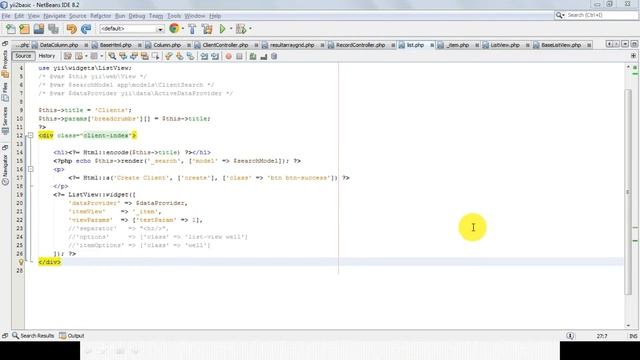Click the Last Edit icon in editor toolbar
The width and height of the screenshot is (640, 360).
tap(68, 56)
